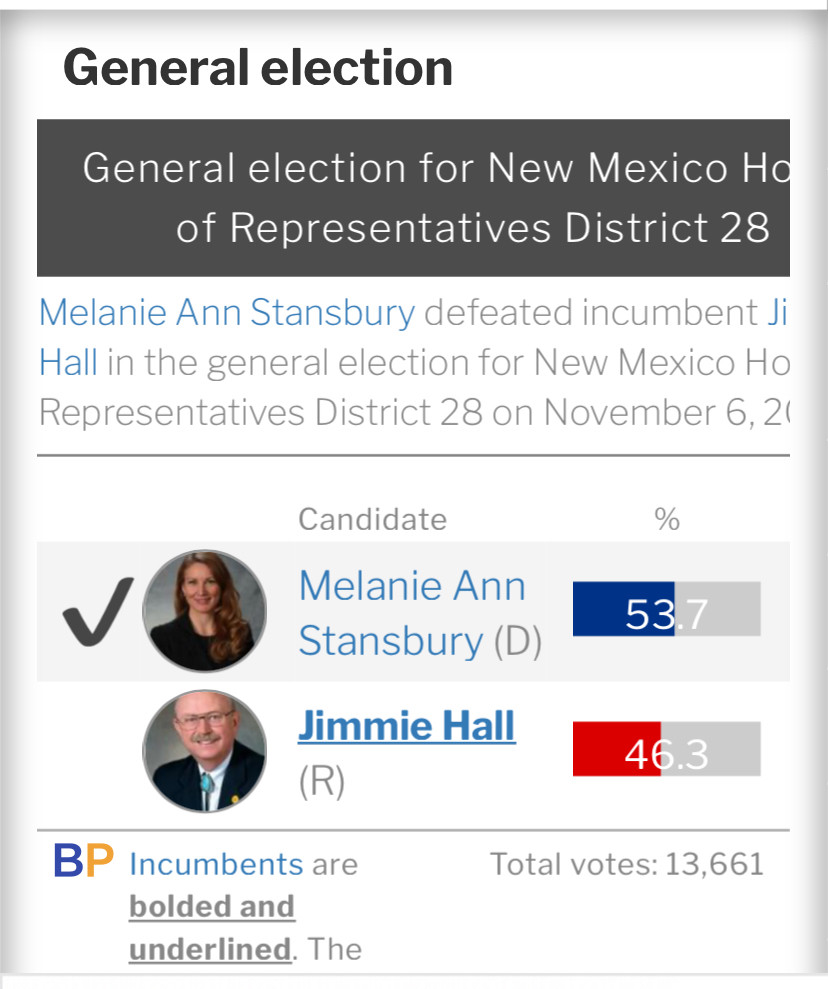Click the BP Ballotpedia logo
Image resolution: width=828 pixels, height=989 pixels.
(83, 861)
